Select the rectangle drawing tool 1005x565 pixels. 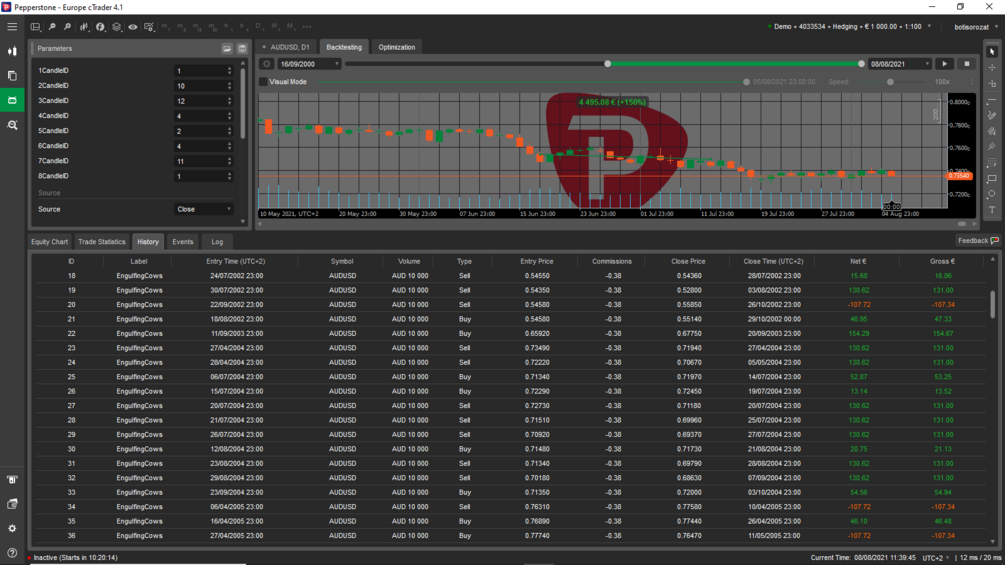[992, 179]
